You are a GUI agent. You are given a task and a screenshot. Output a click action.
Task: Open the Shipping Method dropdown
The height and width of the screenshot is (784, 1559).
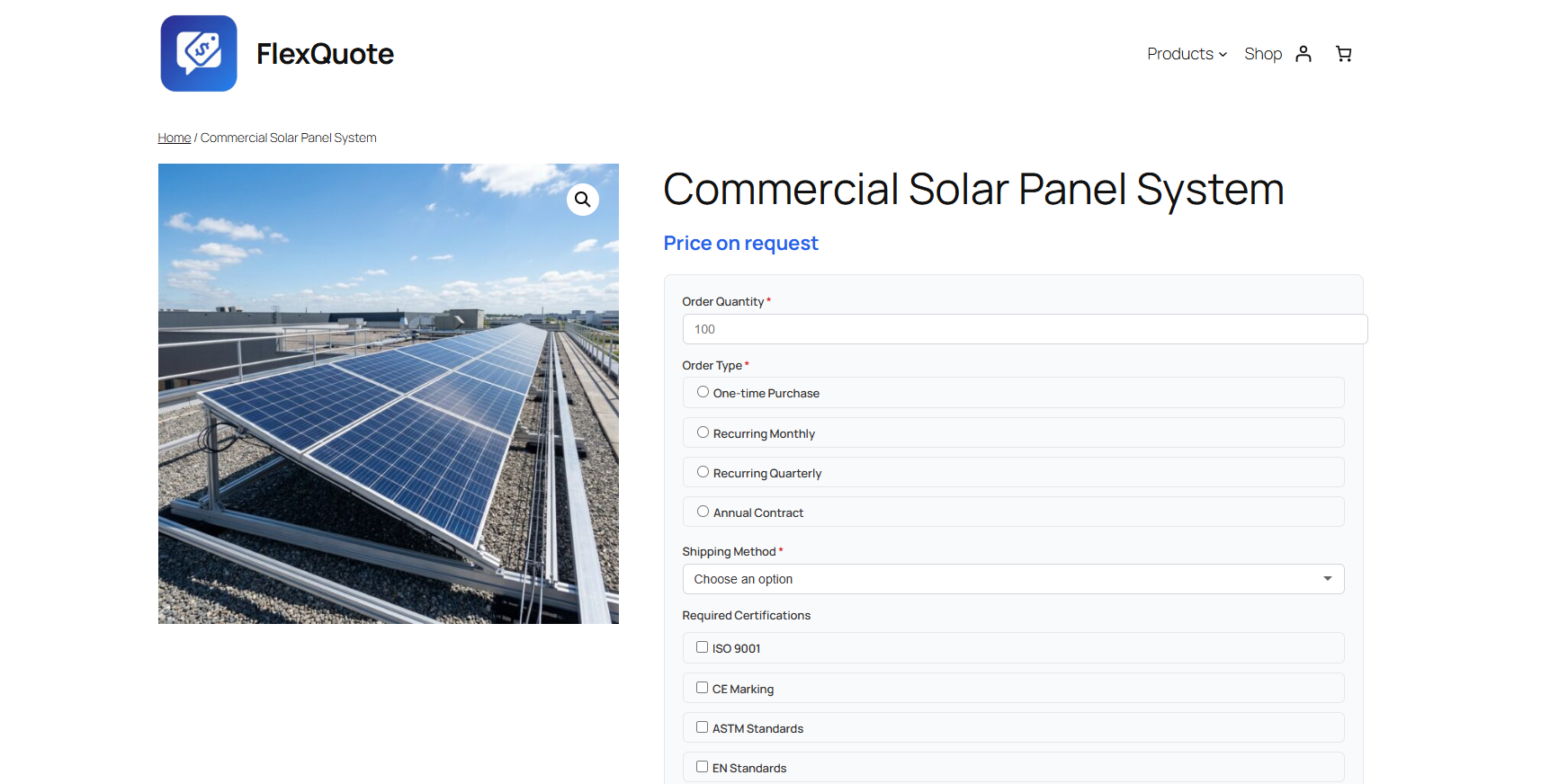(1012, 579)
